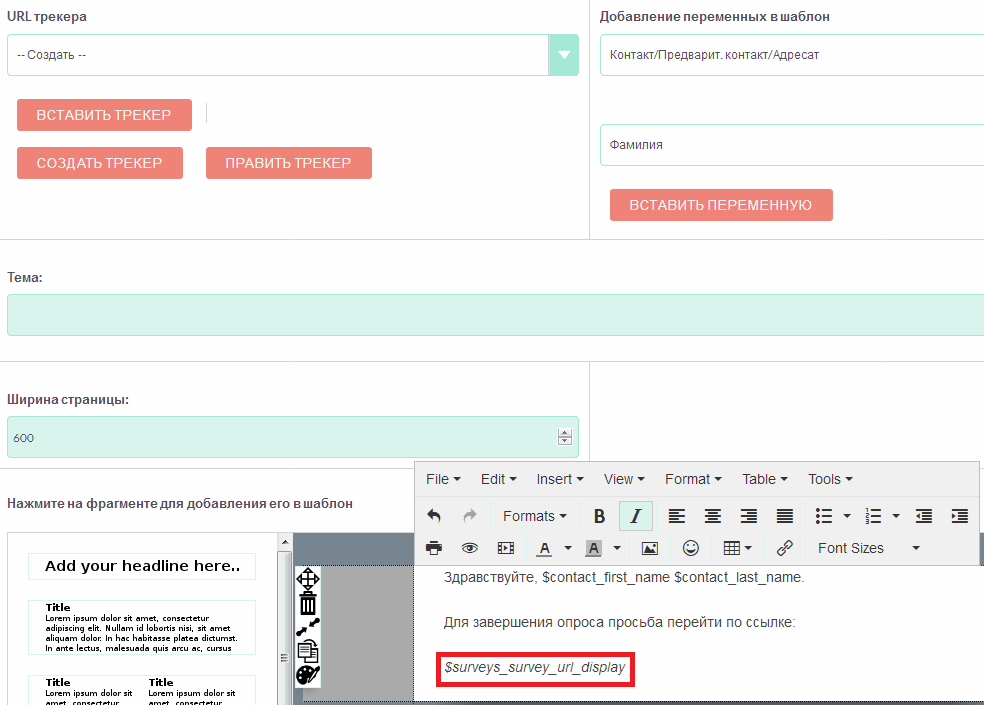Click the 'Для завершения опроса' line
The image size is (984, 705).
(619, 623)
